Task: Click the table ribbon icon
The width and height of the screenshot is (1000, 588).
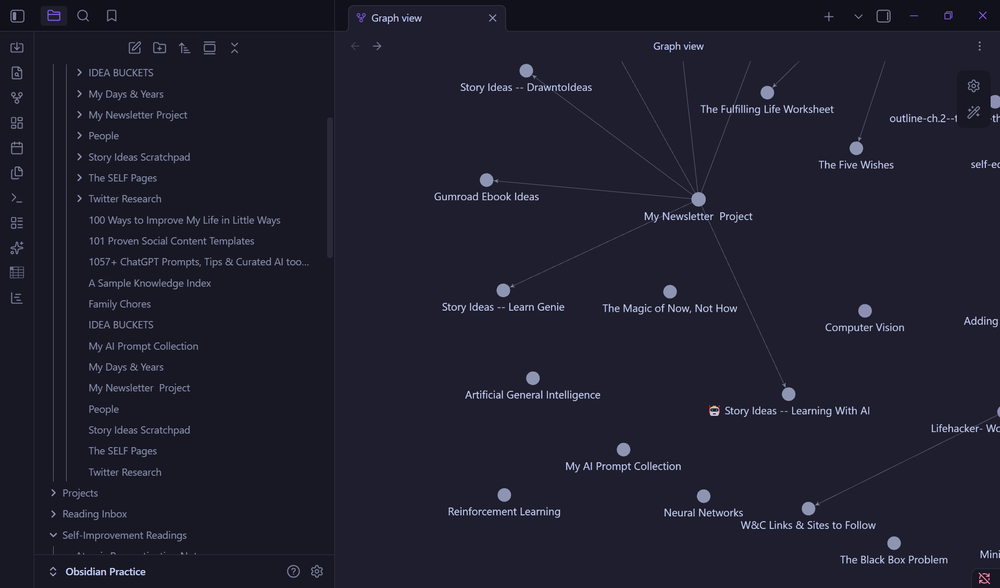Action: (x=17, y=273)
